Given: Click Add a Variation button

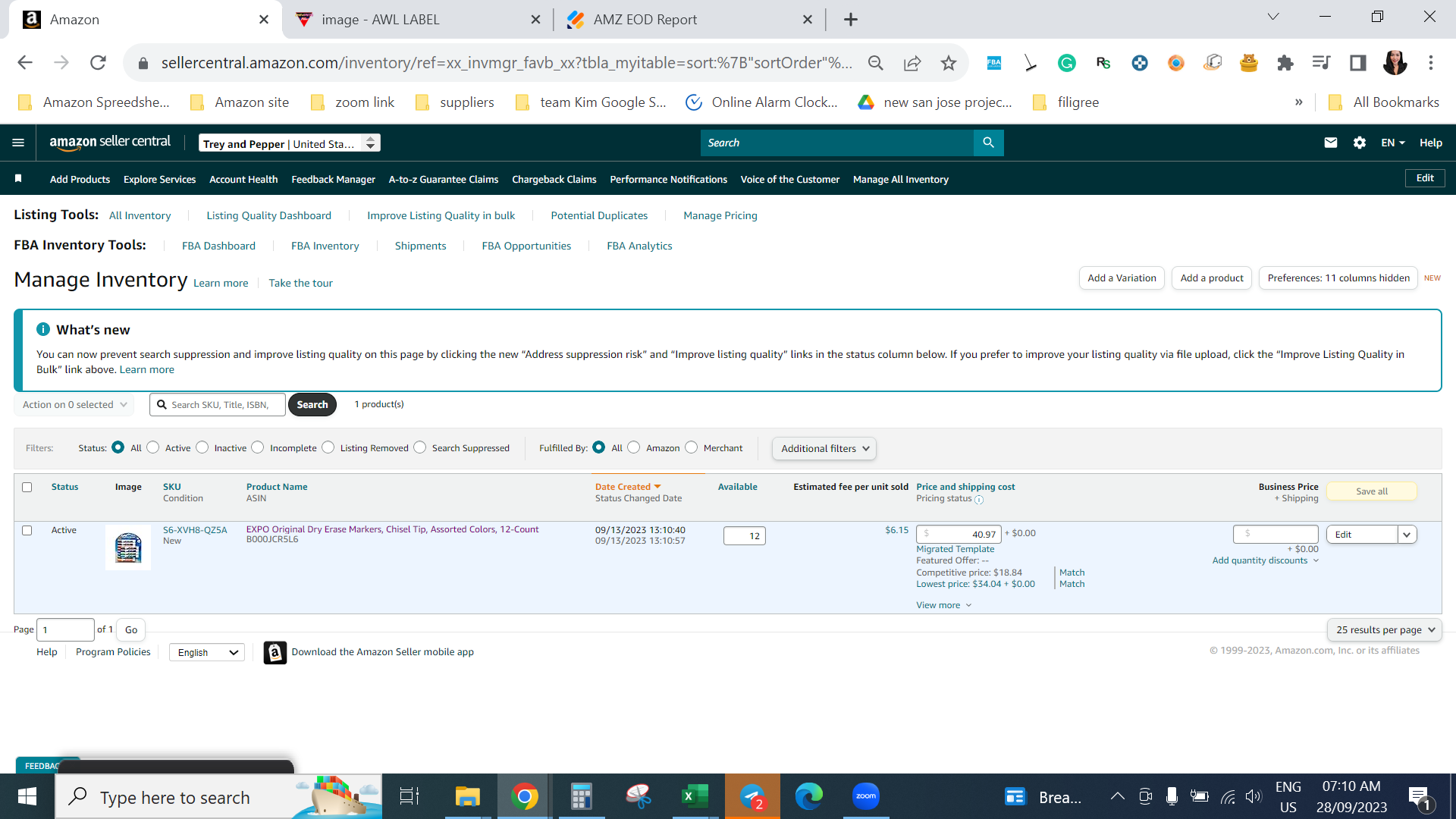Looking at the screenshot, I should 1122,278.
